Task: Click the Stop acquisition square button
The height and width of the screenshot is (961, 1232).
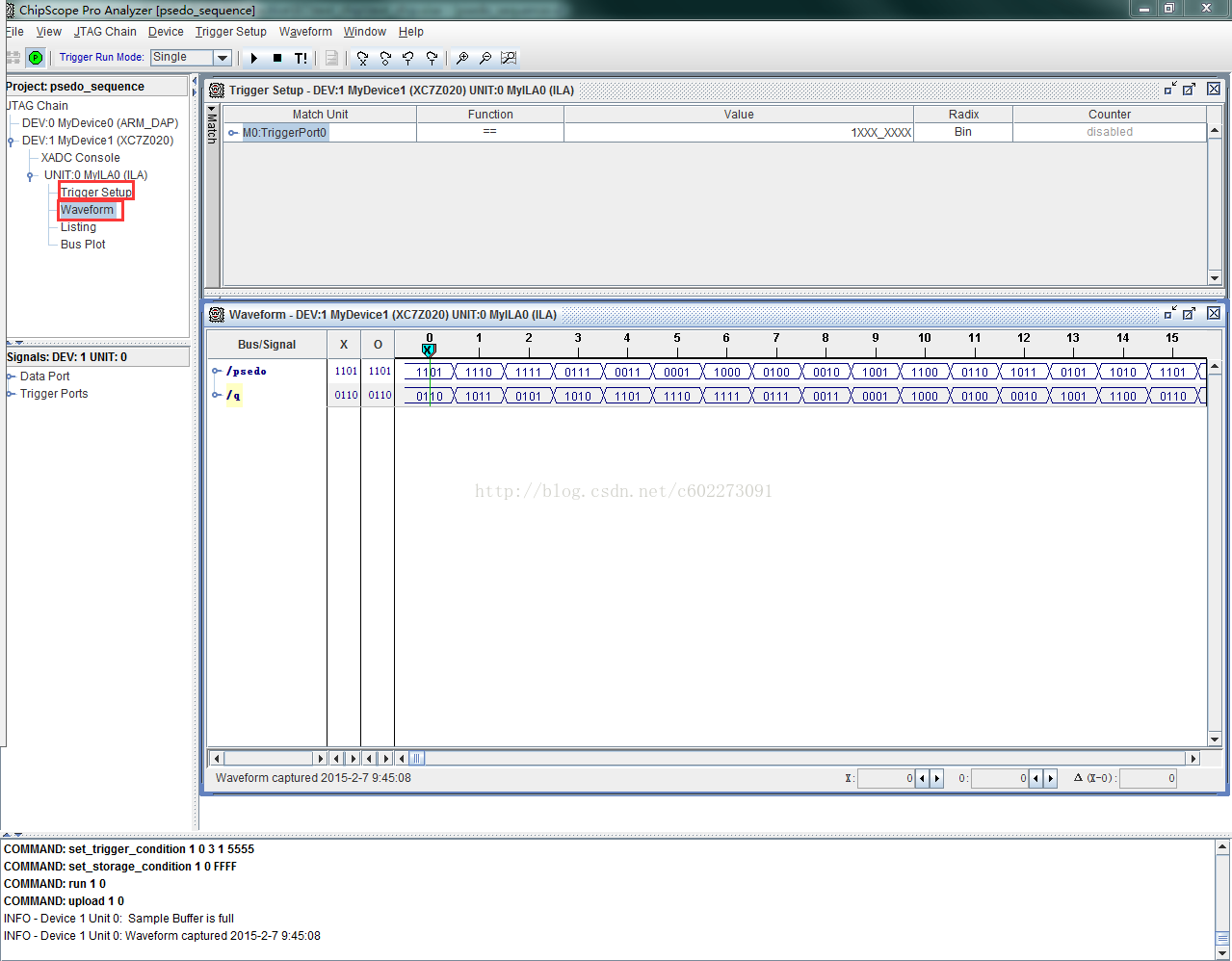Action: tap(277, 58)
